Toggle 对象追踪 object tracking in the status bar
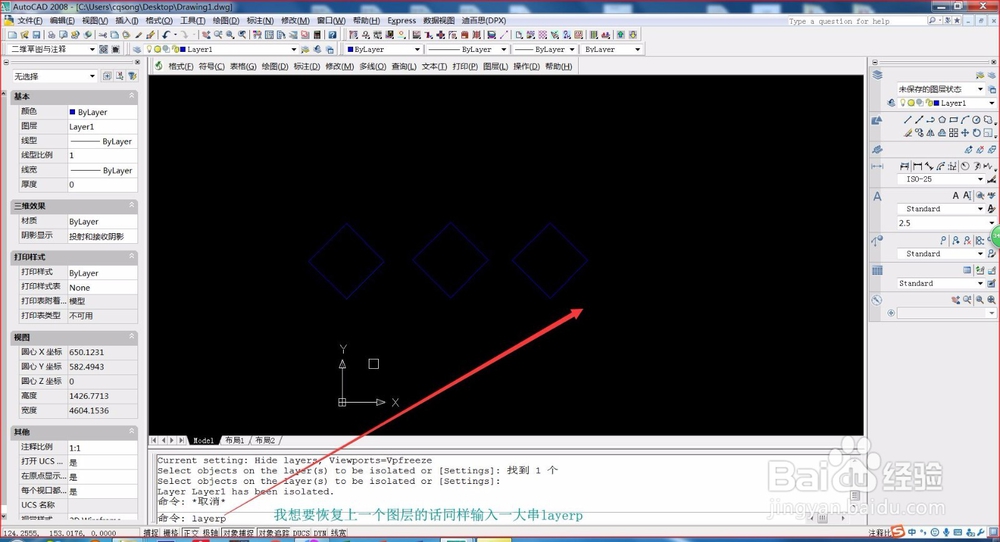1000x542 pixels. point(274,532)
